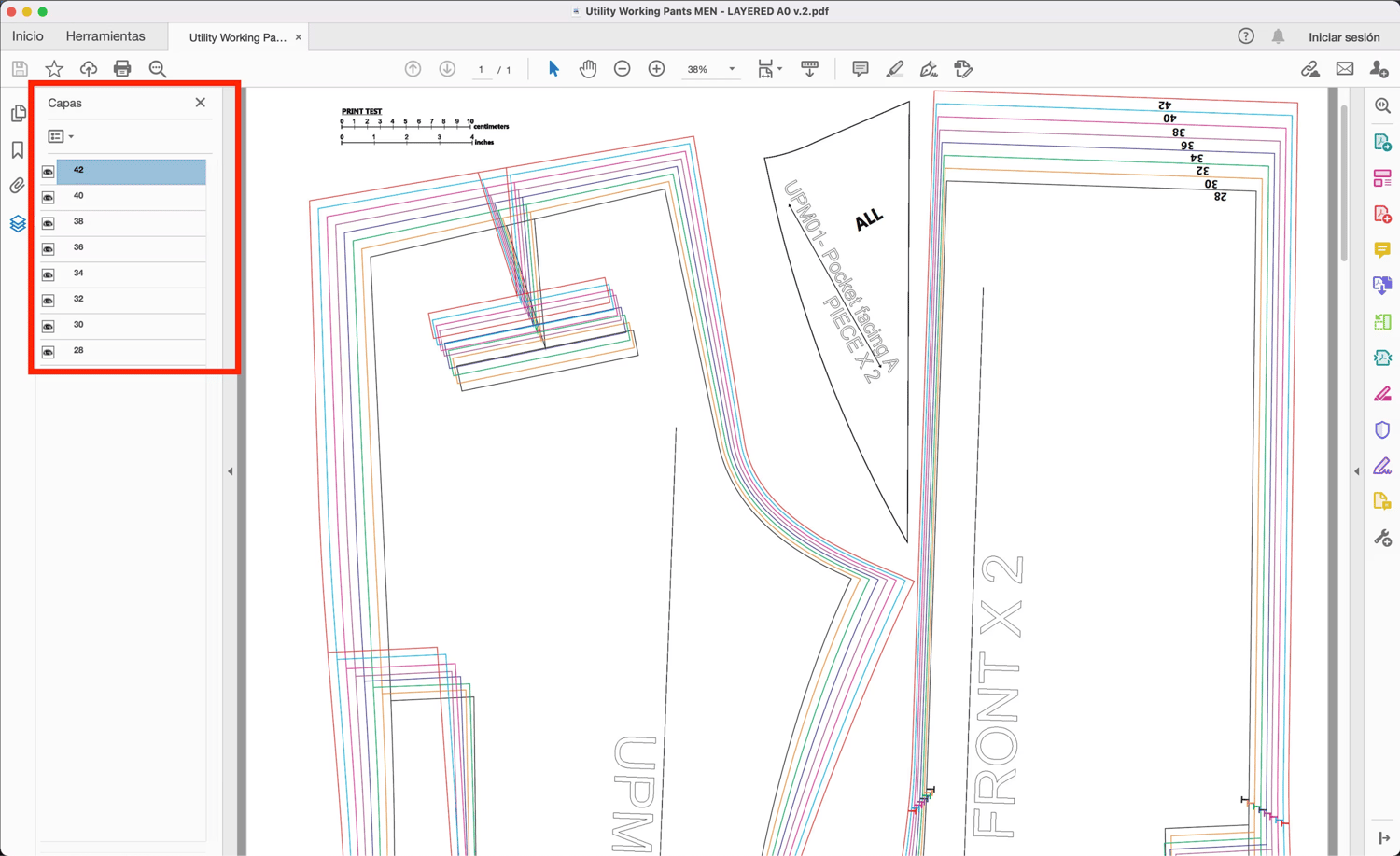
Task: Open the Fill and Sign tool in right pane
Action: pyautogui.click(x=1382, y=466)
